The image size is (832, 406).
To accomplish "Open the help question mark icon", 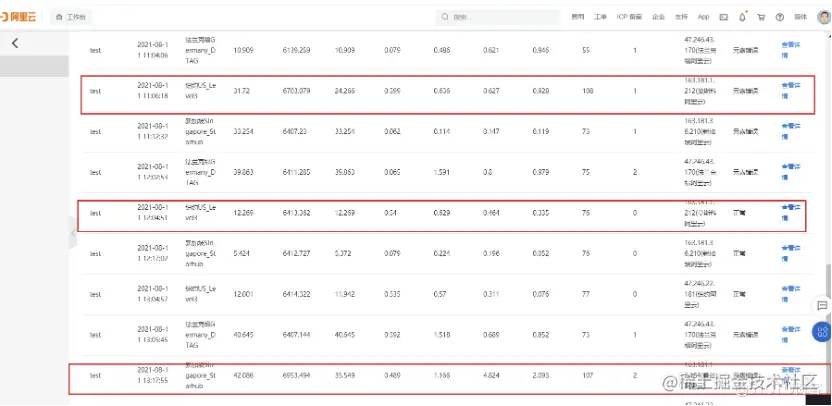I will click(x=779, y=17).
